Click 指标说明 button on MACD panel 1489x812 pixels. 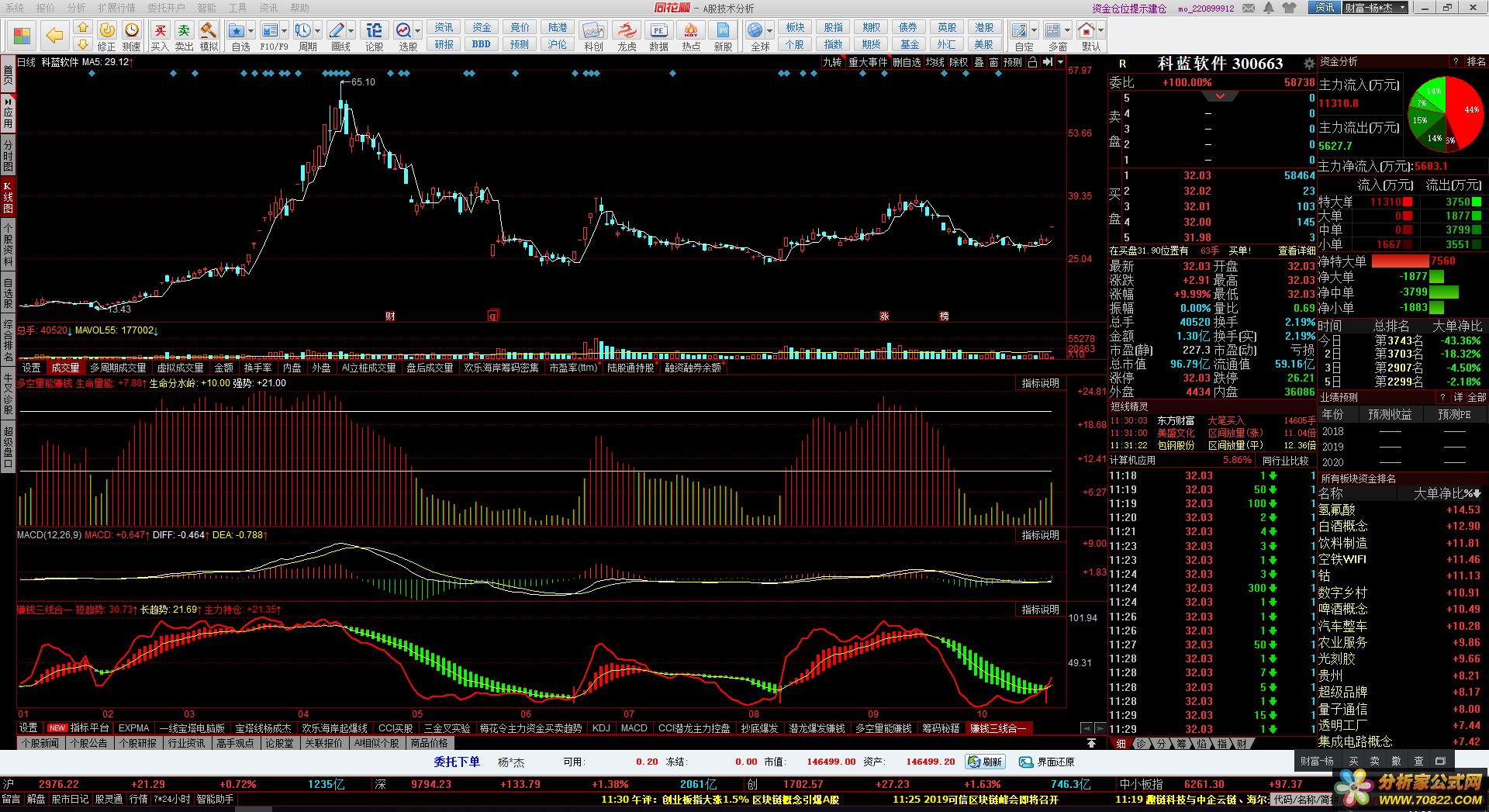[x=1040, y=536]
